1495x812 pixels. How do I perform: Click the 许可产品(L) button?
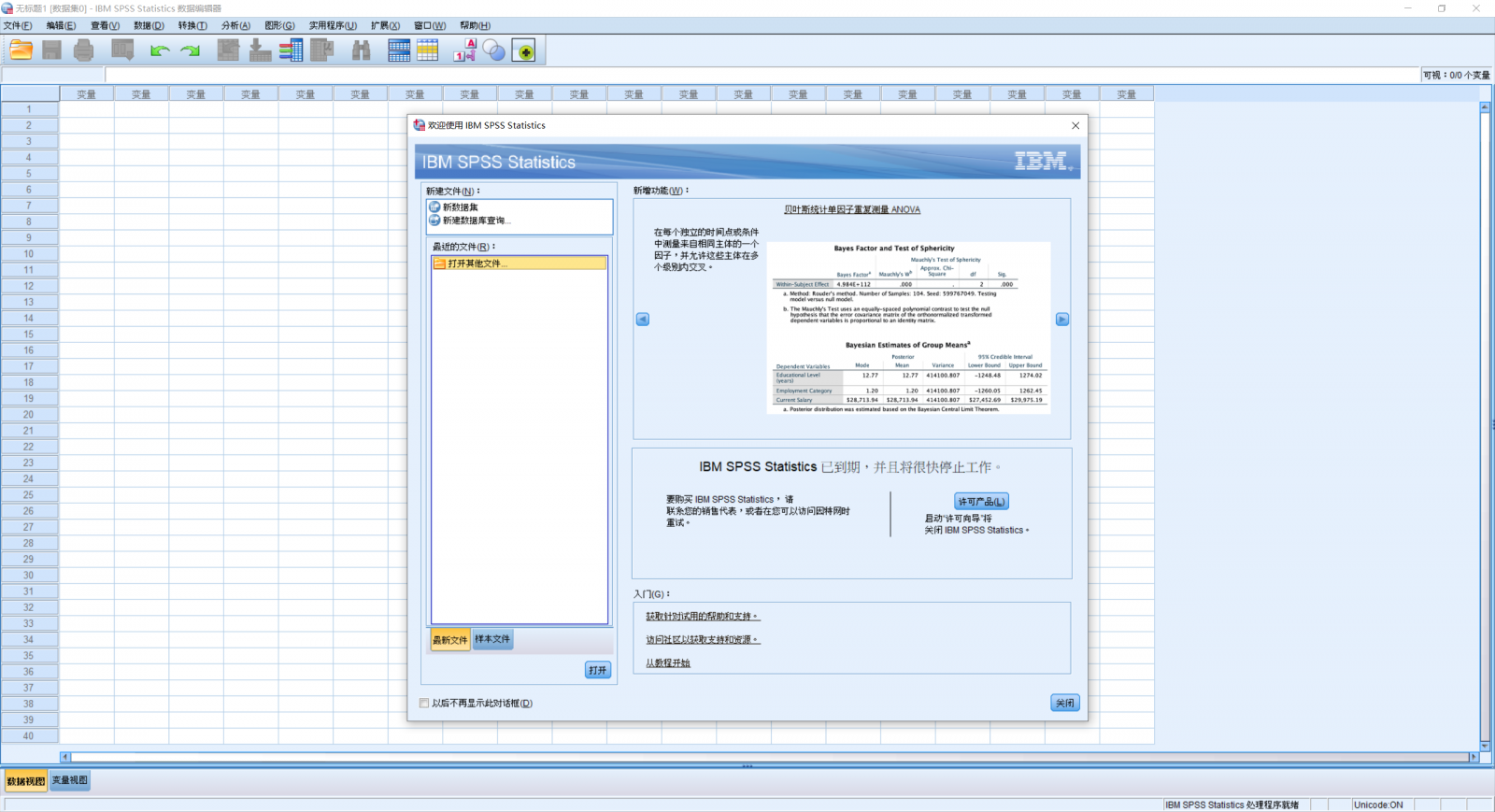tap(981, 502)
